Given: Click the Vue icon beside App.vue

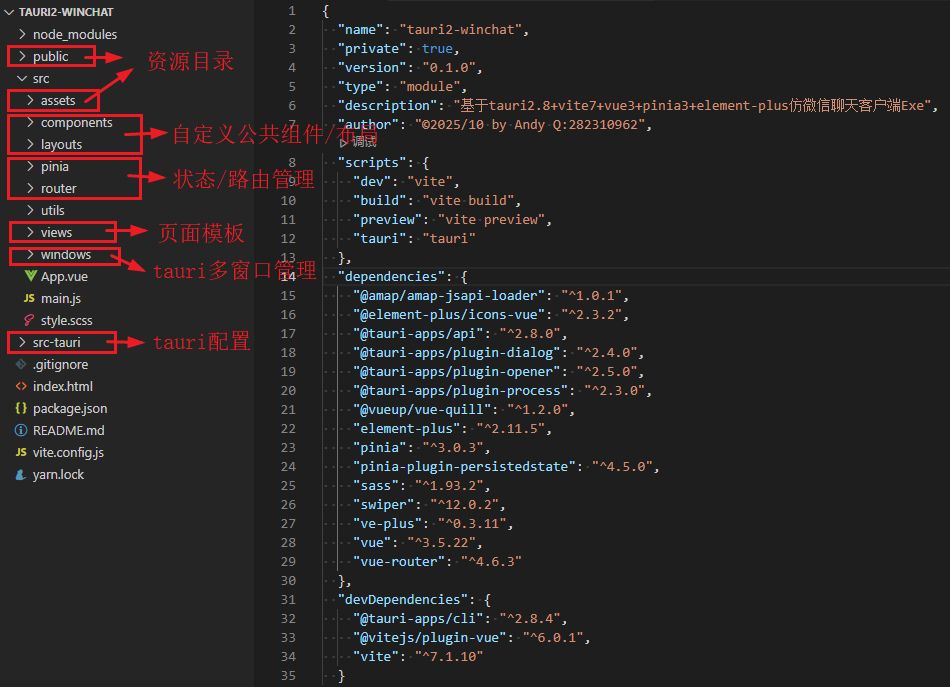Looking at the screenshot, I should 30,277.
